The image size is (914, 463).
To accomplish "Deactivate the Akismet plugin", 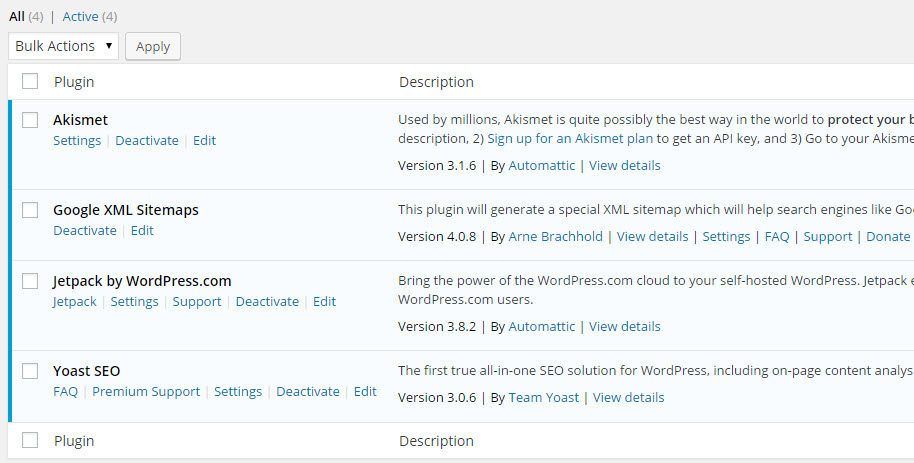I will click(x=147, y=141).
